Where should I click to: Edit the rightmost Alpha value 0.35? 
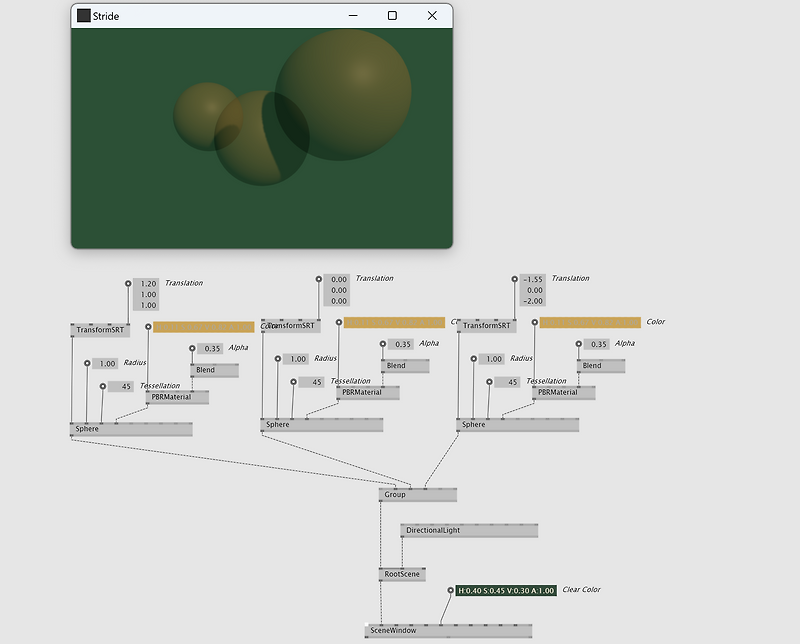598,344
